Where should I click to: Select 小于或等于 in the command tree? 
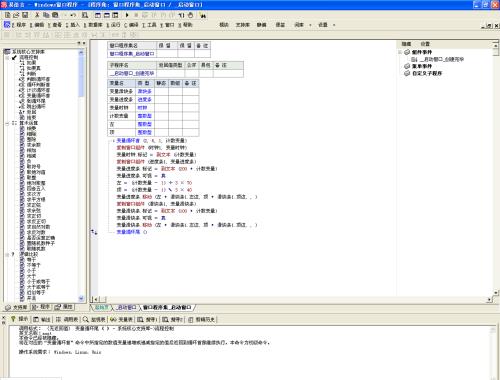click(x=38, y=282)
